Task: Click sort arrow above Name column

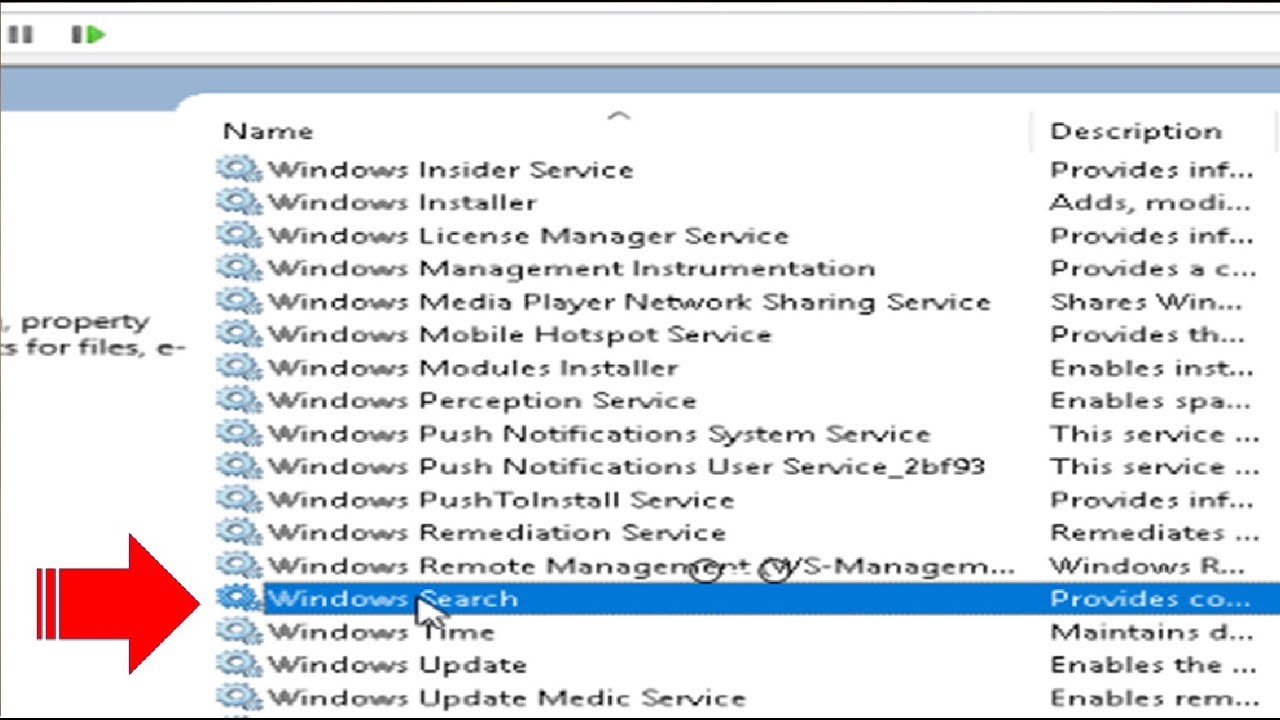Action: point(619,116)
